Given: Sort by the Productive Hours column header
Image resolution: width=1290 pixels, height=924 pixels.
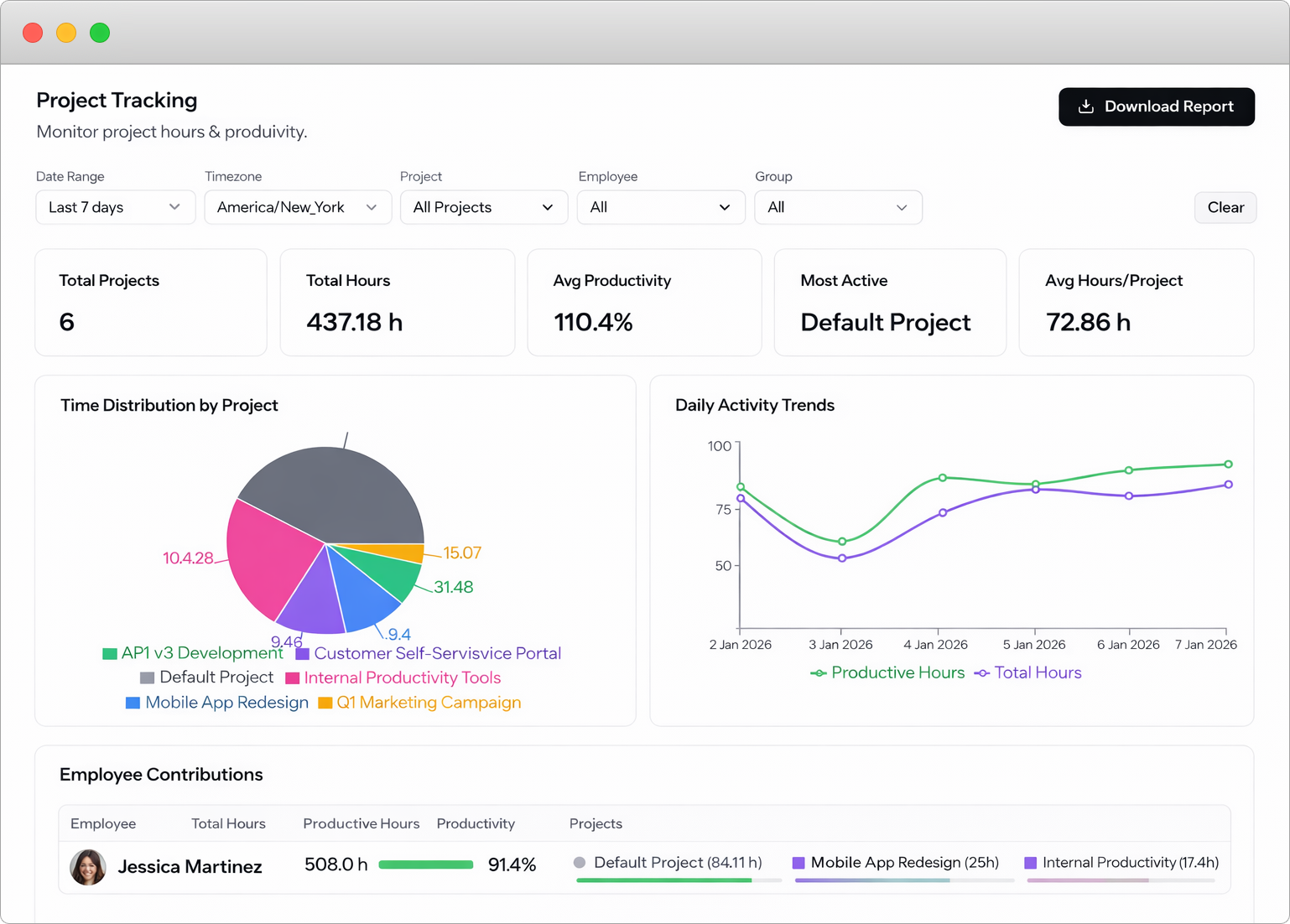Looking at the screenshot, I should 362,823.
